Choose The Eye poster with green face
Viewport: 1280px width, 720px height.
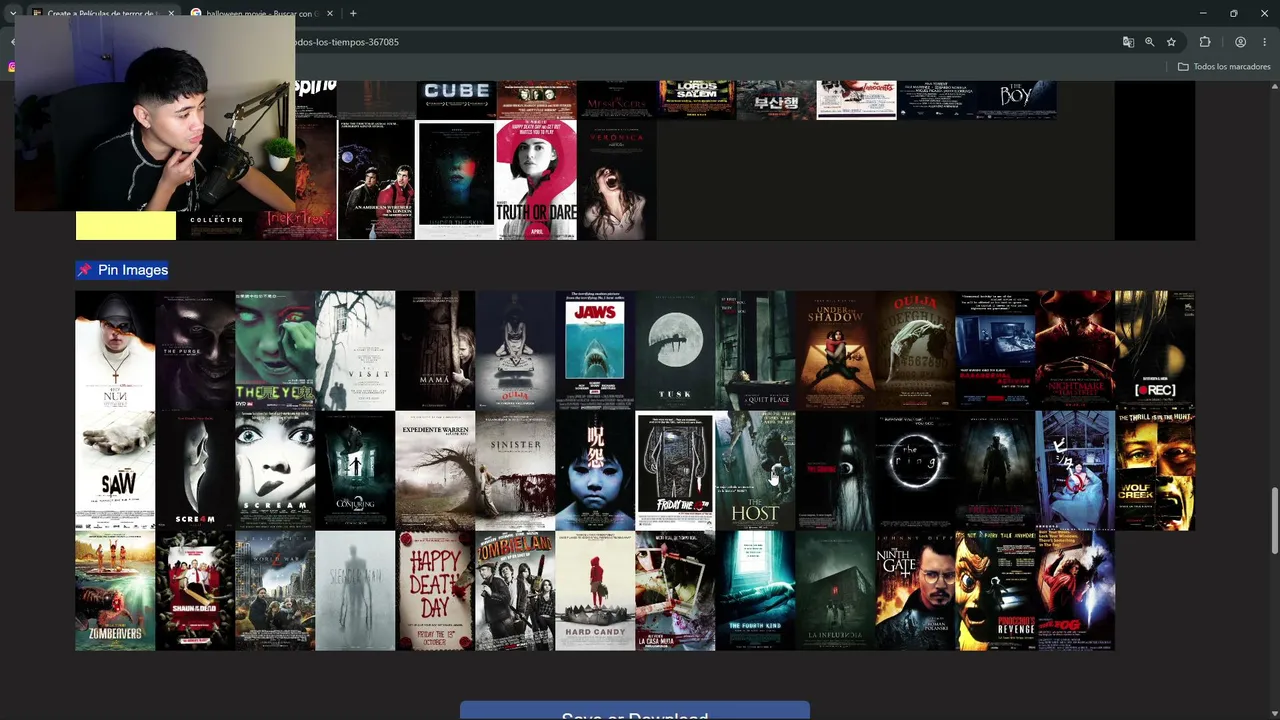click(x=275, y=350)
